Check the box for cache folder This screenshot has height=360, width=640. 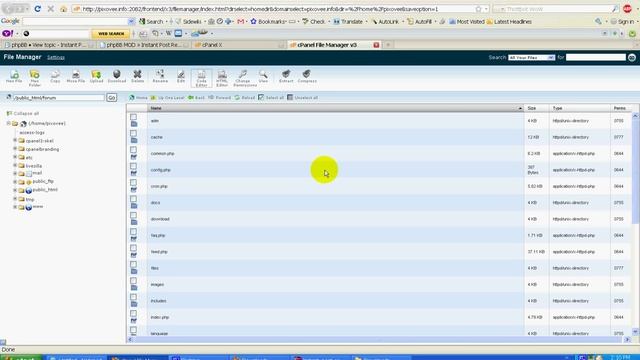click(x=133, y=133)
